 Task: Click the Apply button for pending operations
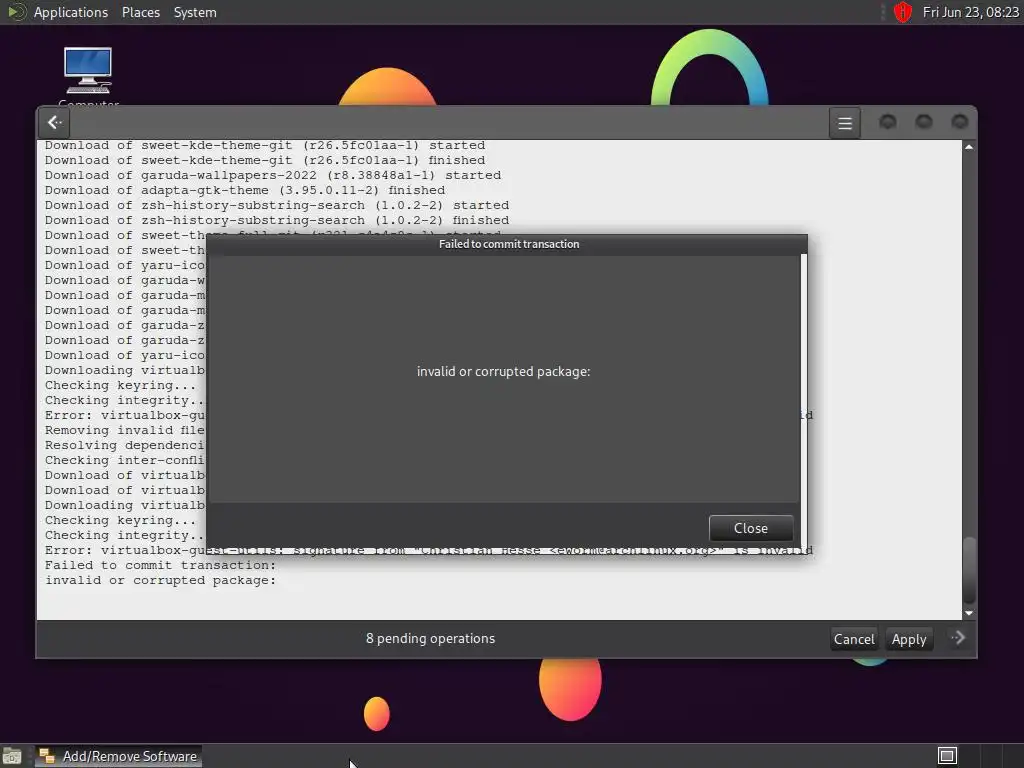tap(908, 639)
